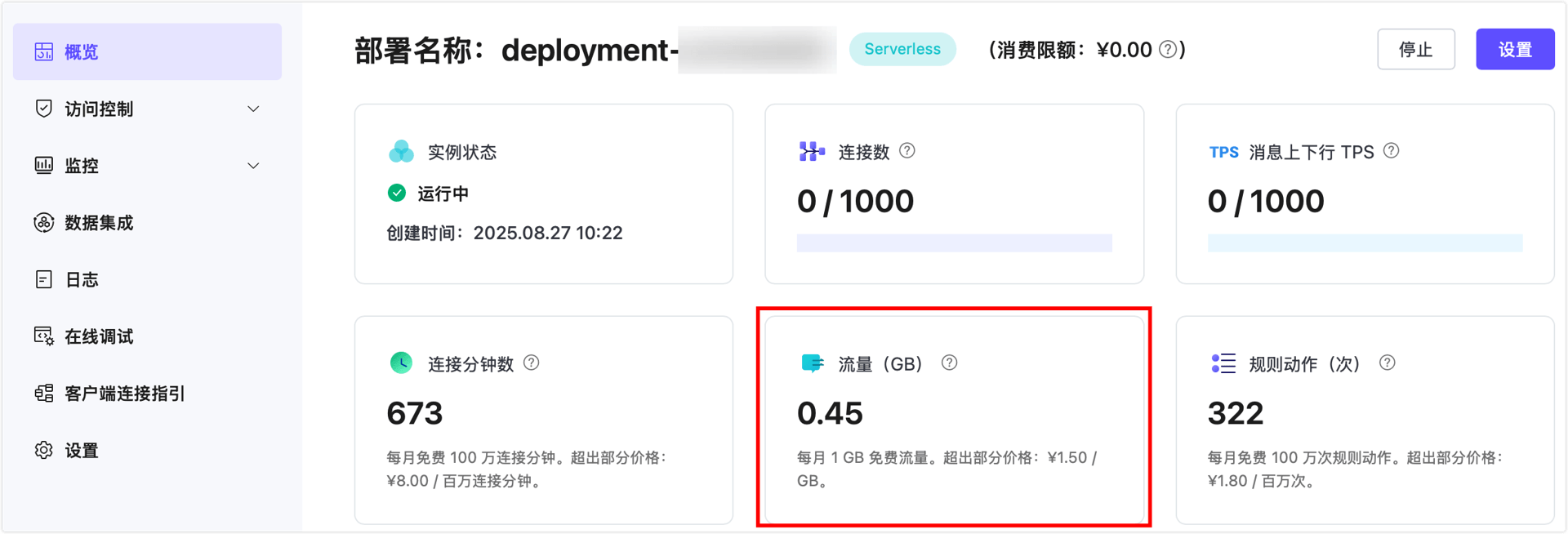
Task: Select 客户端连接指引 in sidebar
Action: tap(124, 394)
